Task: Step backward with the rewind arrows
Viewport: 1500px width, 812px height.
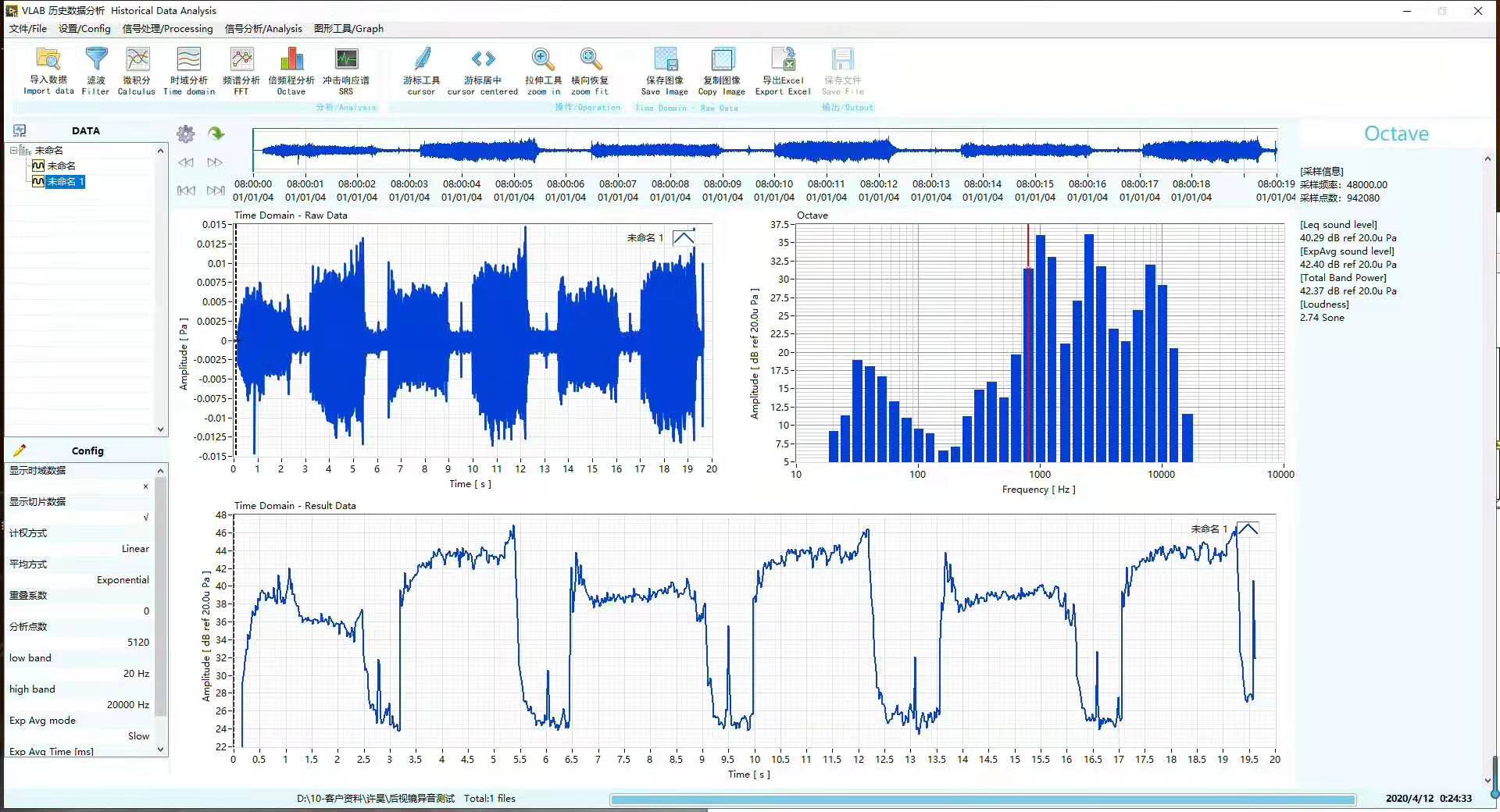Action: pos(186,162)
